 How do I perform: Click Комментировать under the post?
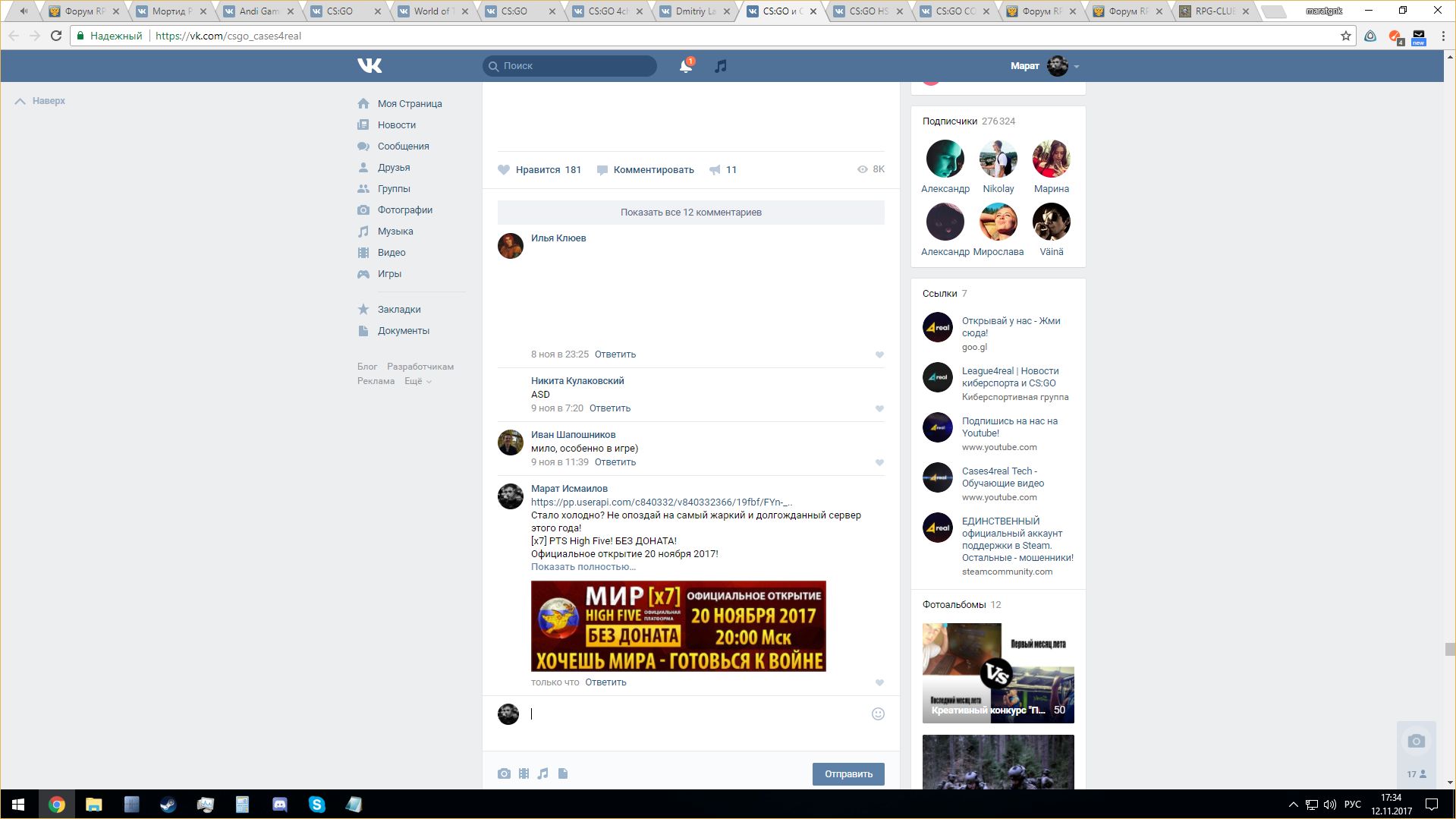point(646,170)
